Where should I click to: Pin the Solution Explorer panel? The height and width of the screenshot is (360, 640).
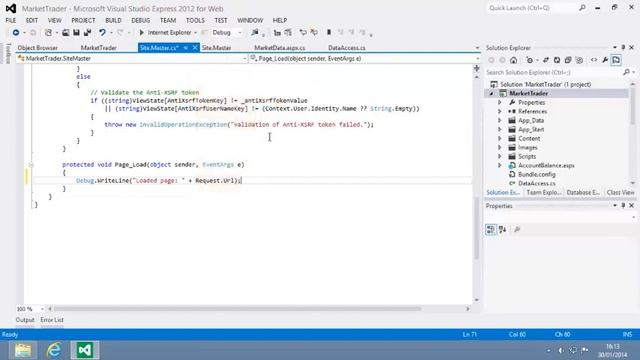tap(623, 47)
